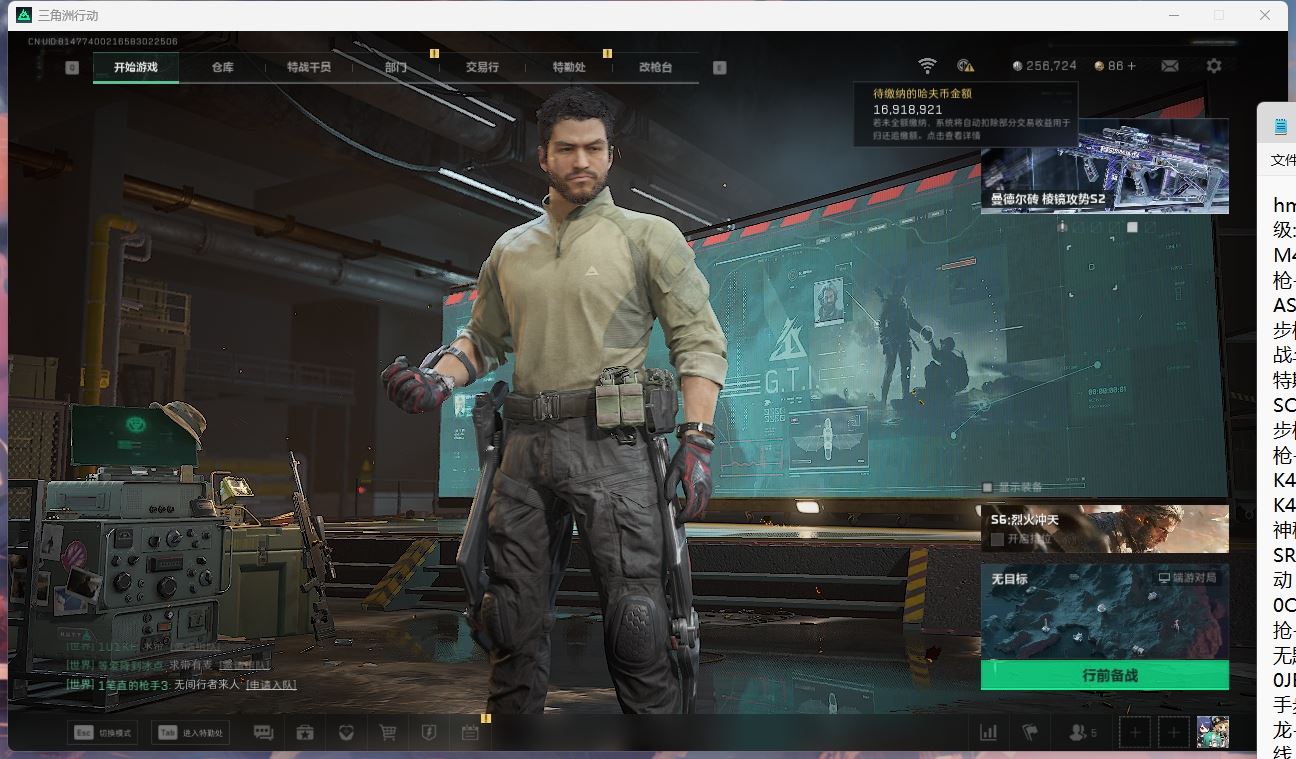This screenshot has height=759, width=1296.
Task: Open the bar chart statistics icon
Action: click(988, 733)
